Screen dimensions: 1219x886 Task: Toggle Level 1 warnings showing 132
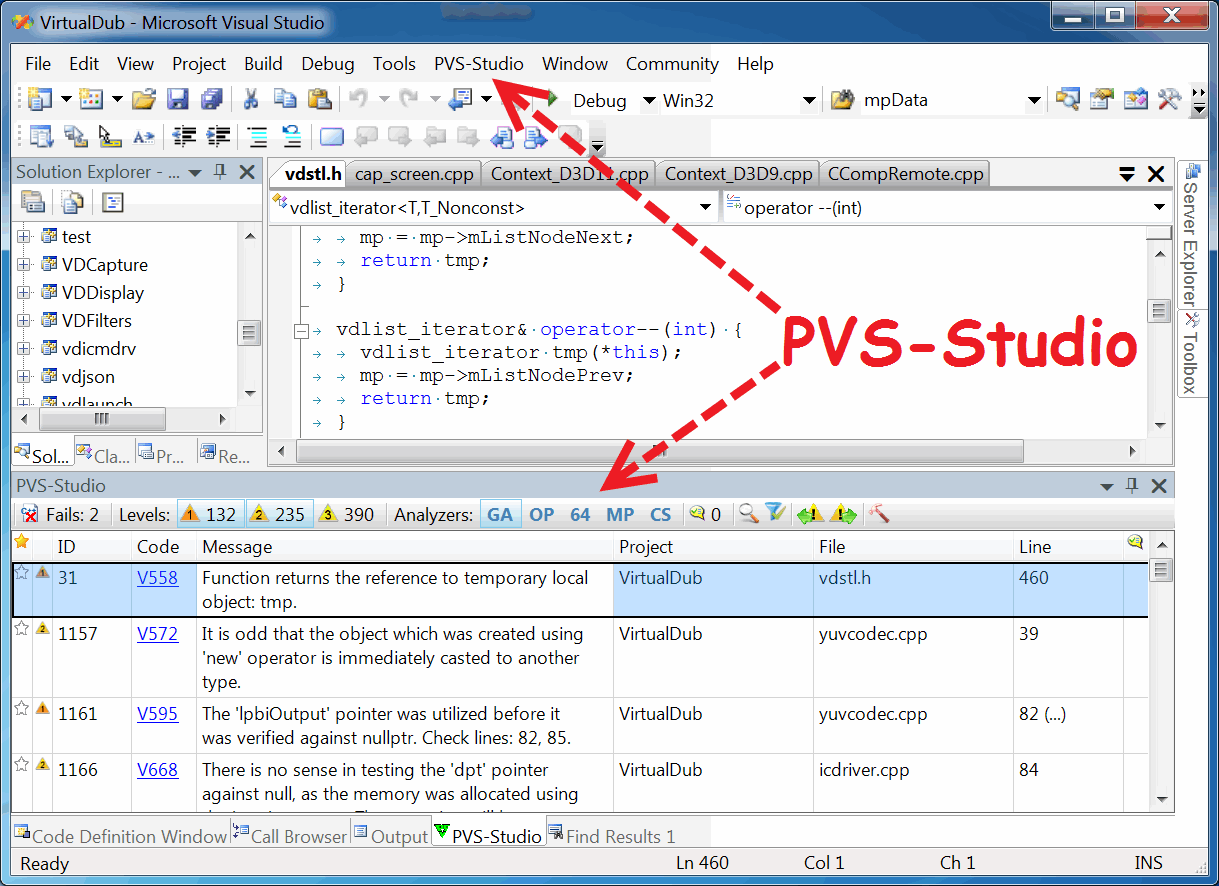click(210, 515)
